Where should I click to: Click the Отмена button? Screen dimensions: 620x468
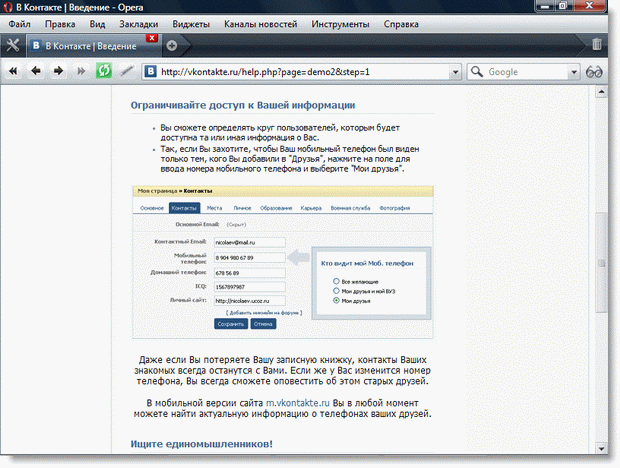coord(263,324)
